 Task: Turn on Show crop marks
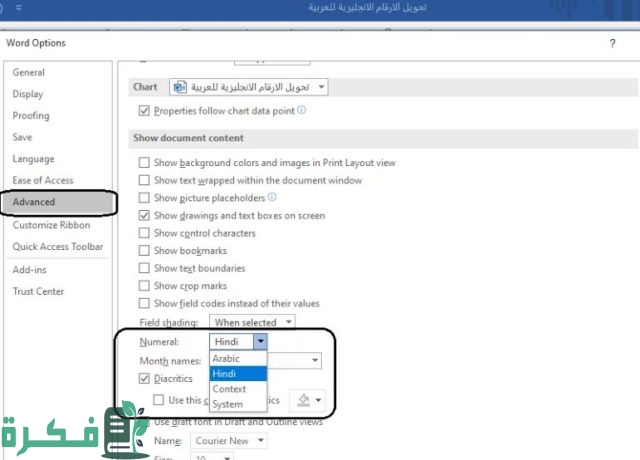click(144, 285)
